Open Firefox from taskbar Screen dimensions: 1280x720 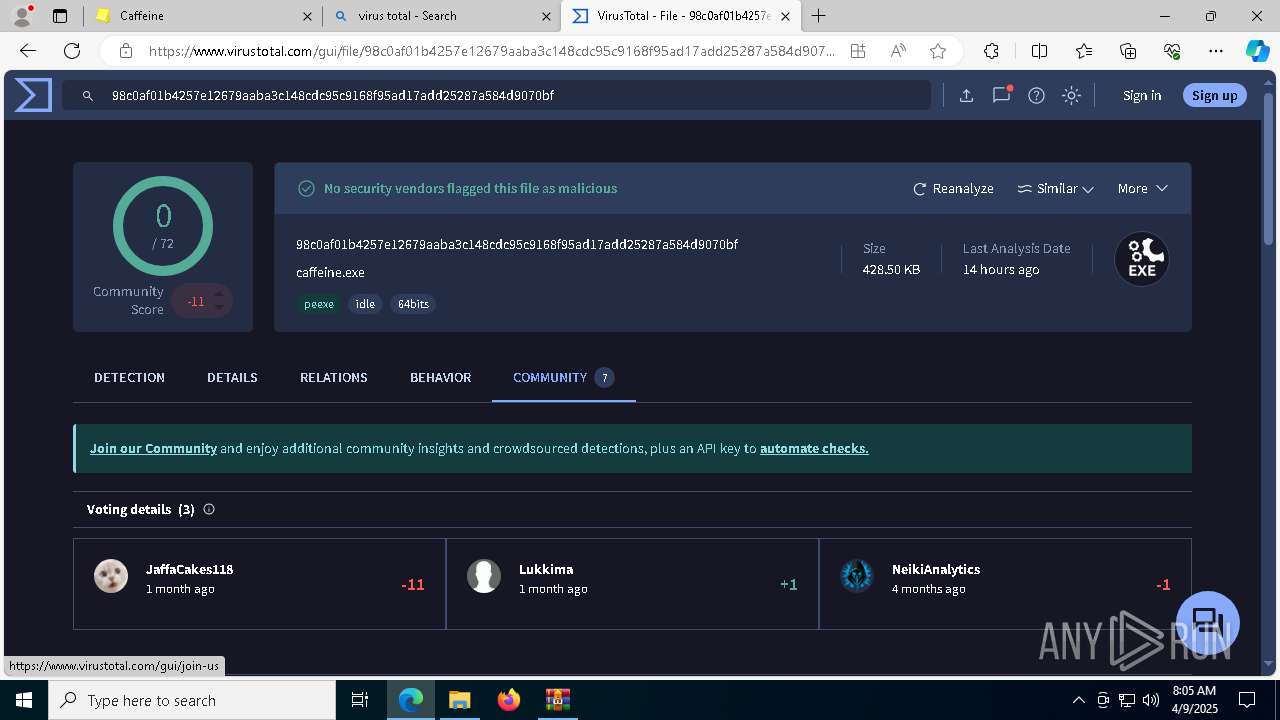pos(509,700)
